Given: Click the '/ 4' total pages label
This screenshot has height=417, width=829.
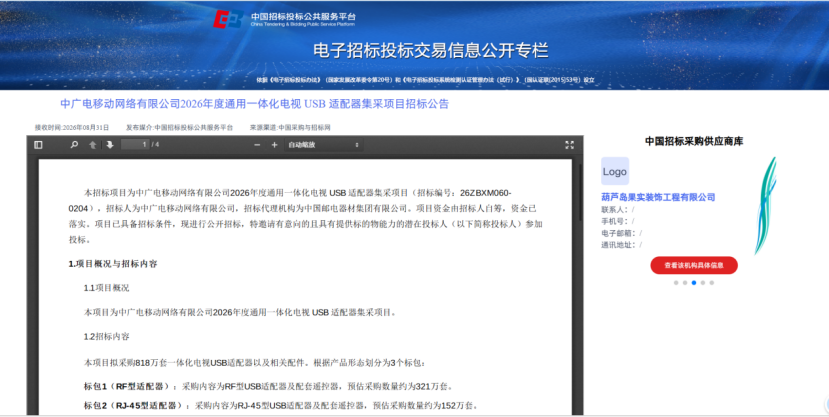Looking at the screenshot, I should coord(155,145).
